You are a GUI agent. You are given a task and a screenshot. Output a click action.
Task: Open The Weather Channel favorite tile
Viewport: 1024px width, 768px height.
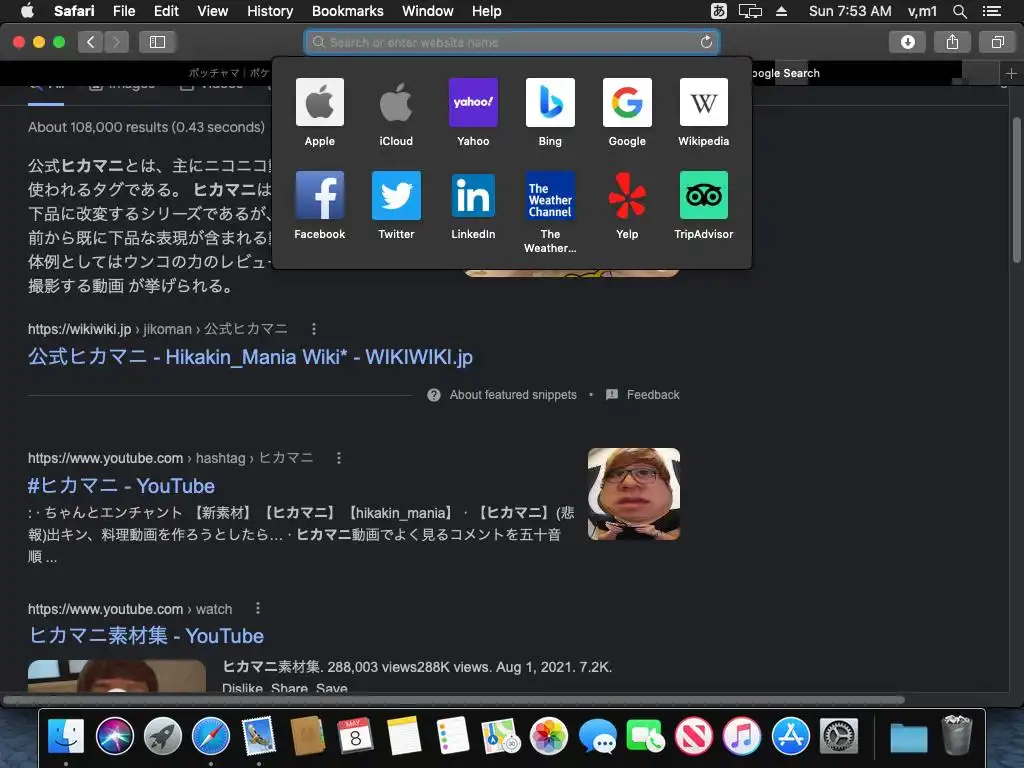[550, 212]
